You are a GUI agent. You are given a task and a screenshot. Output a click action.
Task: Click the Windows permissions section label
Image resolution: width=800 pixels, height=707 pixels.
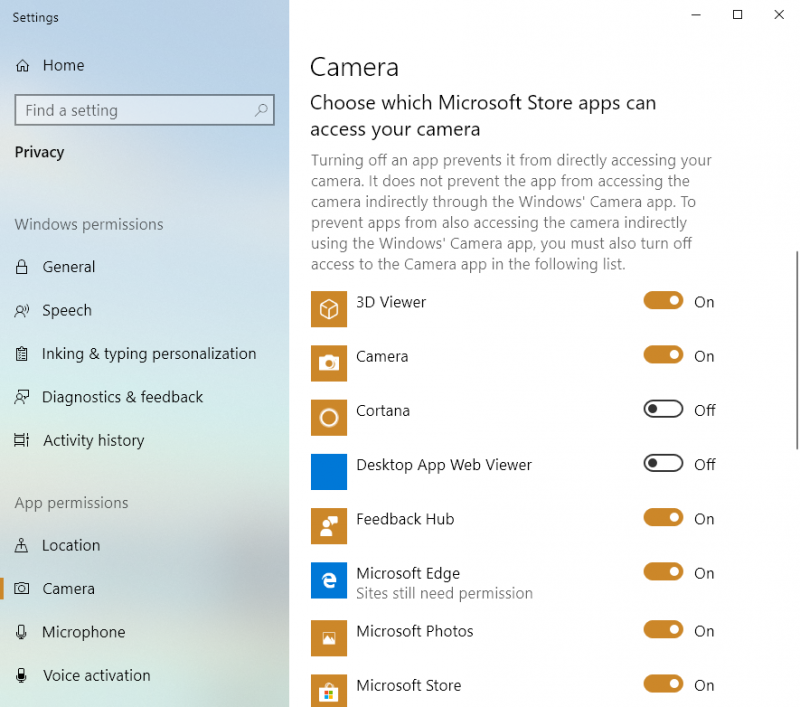point(89,224)
